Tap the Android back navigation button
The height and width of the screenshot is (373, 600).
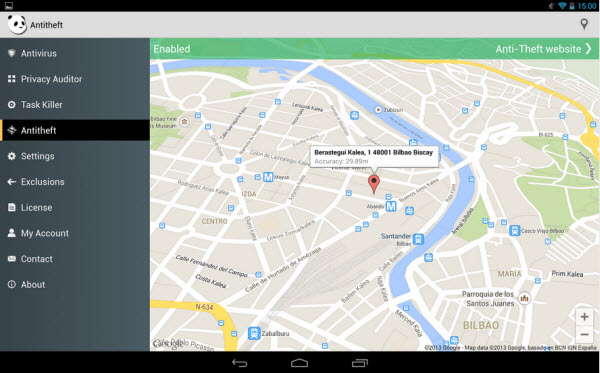(240, 363)
